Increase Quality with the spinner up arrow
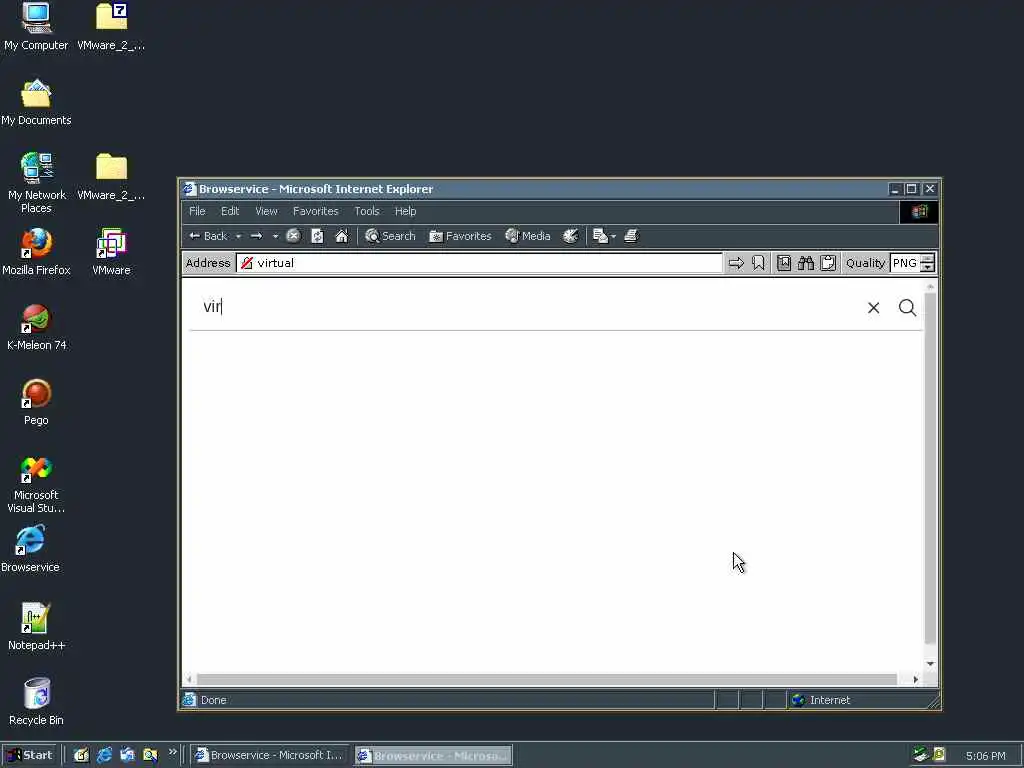 927,259
